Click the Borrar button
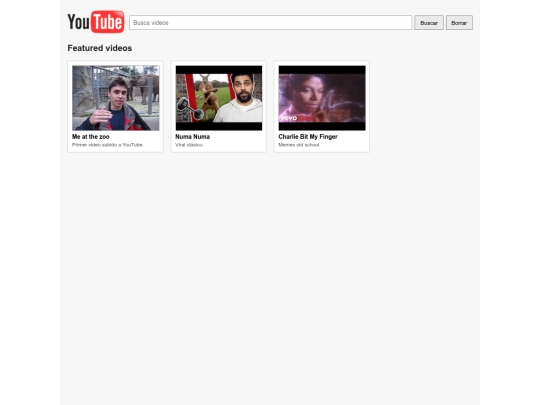The image size is (540, 405). pyautogui.click(x=459, y=23)
